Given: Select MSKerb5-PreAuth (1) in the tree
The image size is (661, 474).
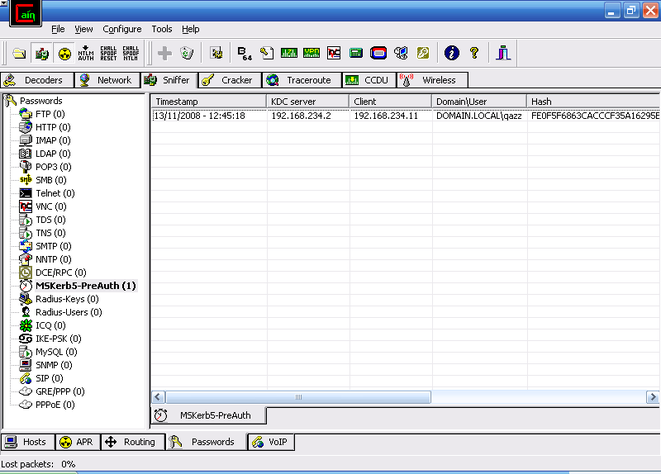Looking at the screenshot, I should (x=86, y=286).
